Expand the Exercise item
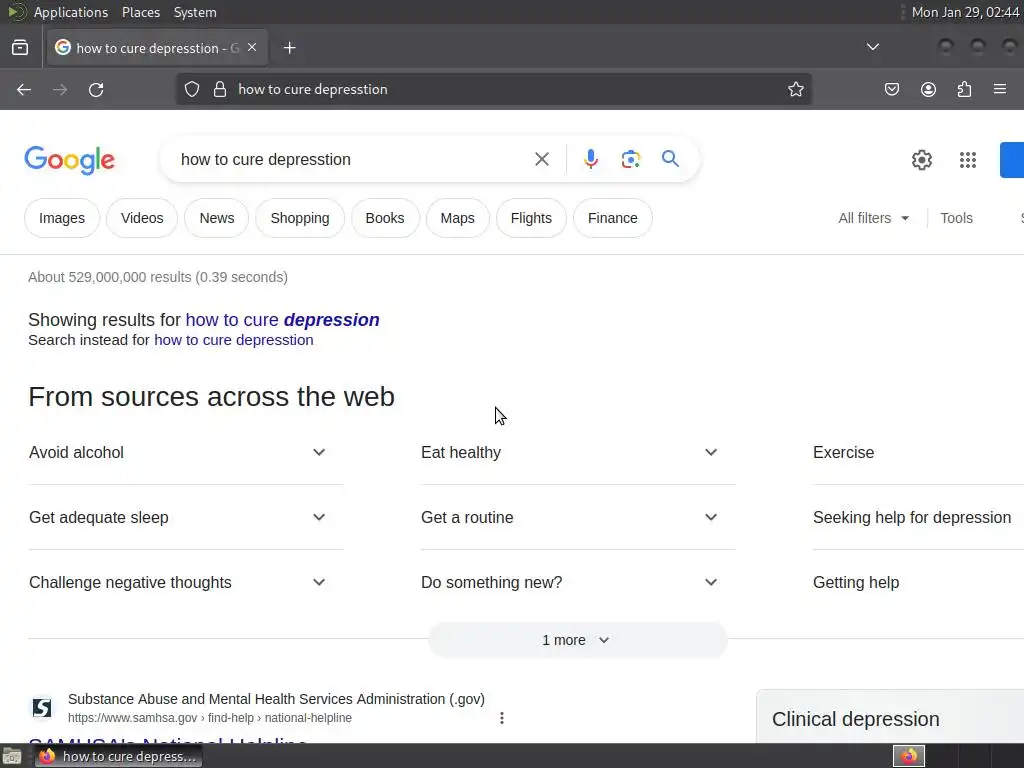 pyautogui.click(x=918, y=453)
